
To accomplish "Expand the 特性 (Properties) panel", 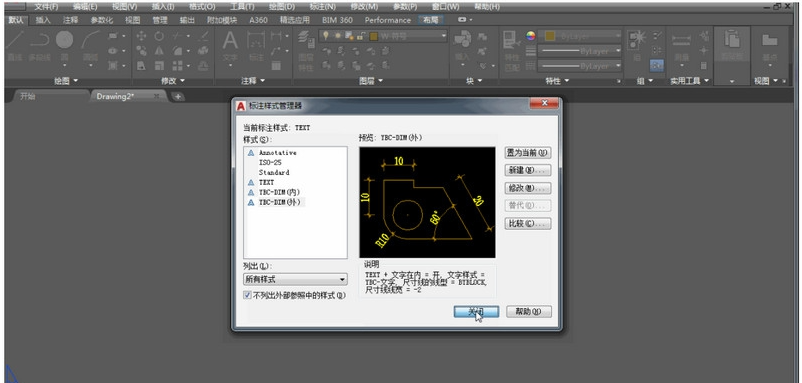I will pyautogui.click(x=558, y=81).
